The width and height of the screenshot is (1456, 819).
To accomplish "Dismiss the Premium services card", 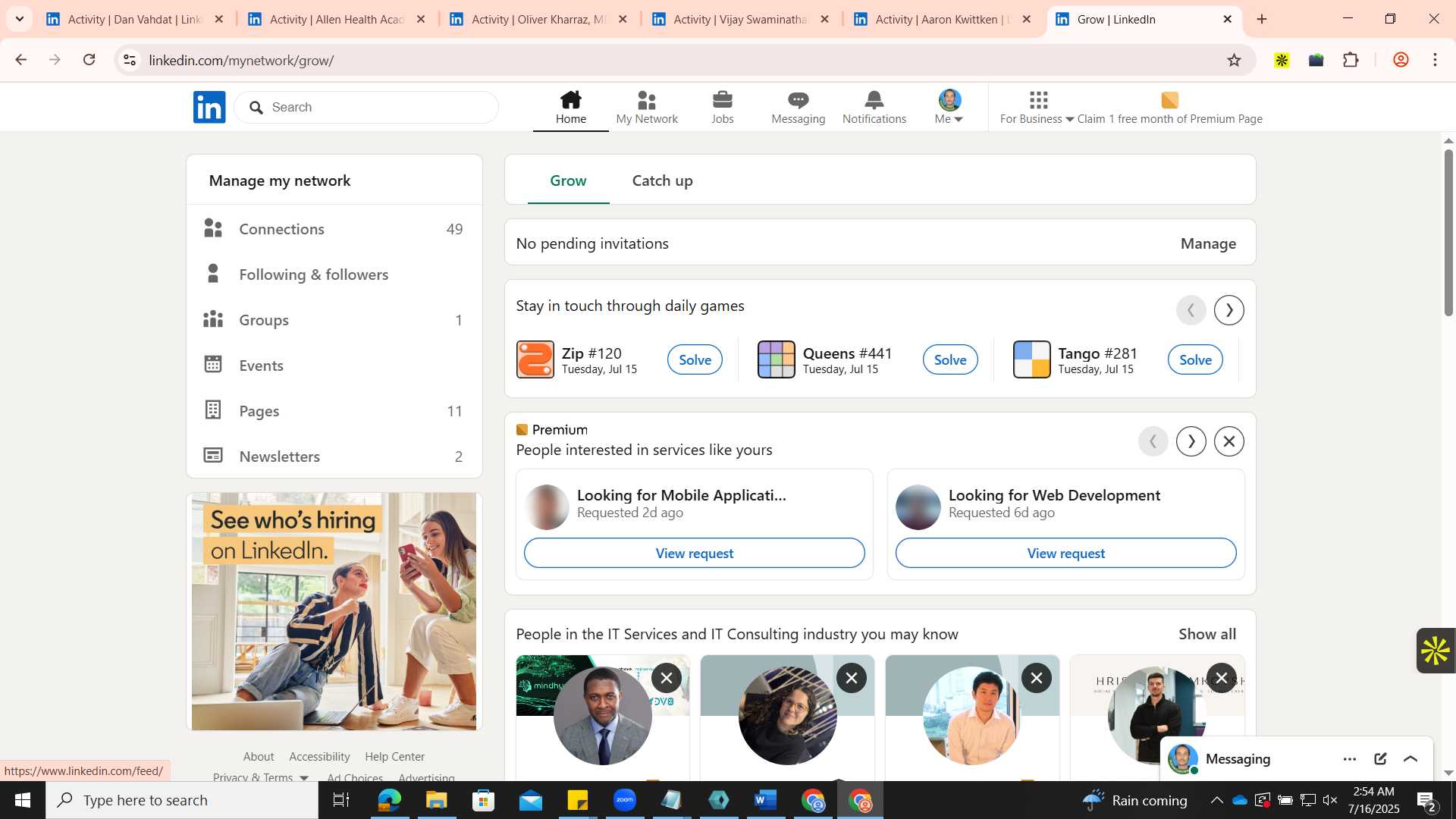I will tap(1228, 441).
